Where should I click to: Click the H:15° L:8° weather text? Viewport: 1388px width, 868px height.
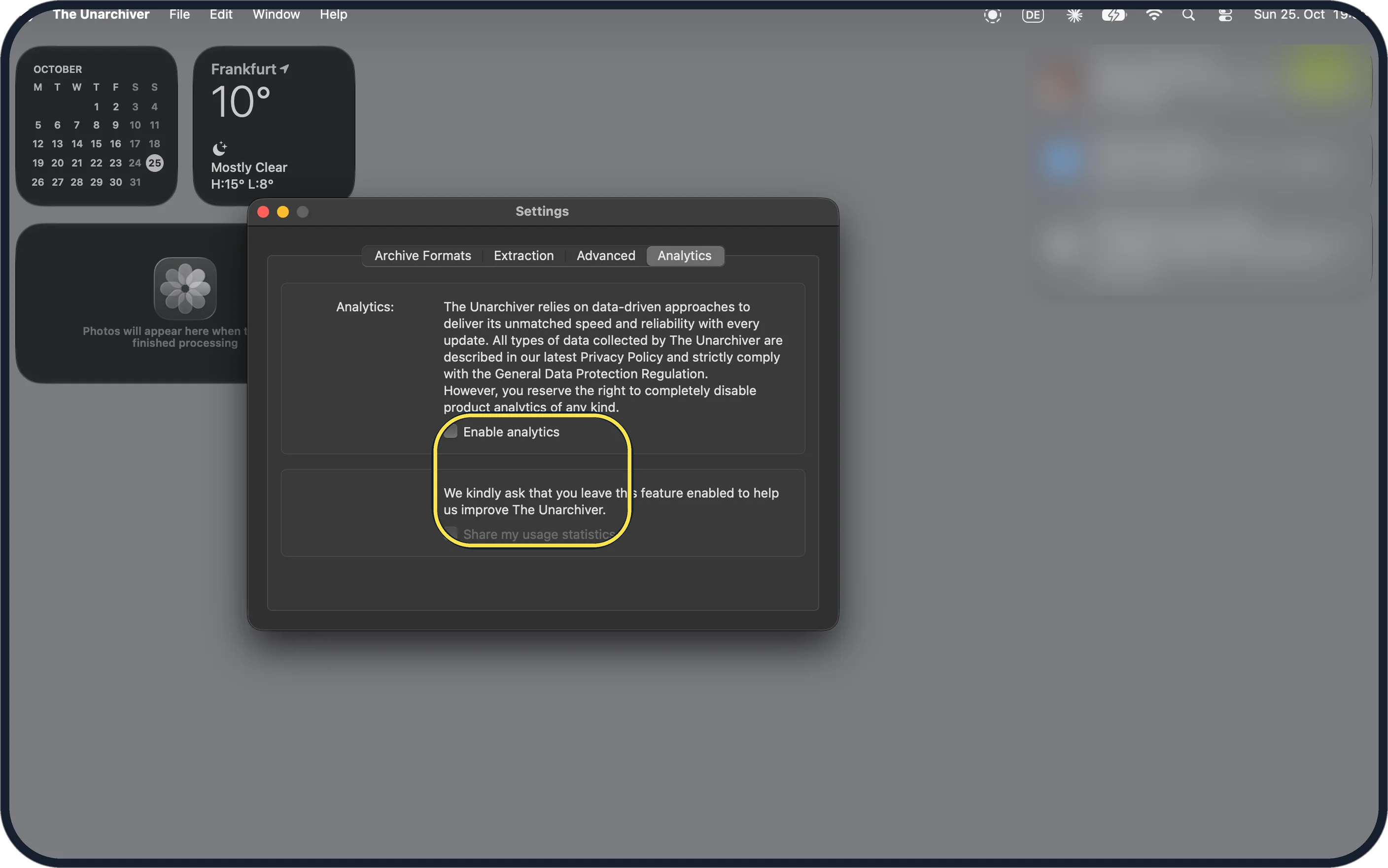[242, 184]
